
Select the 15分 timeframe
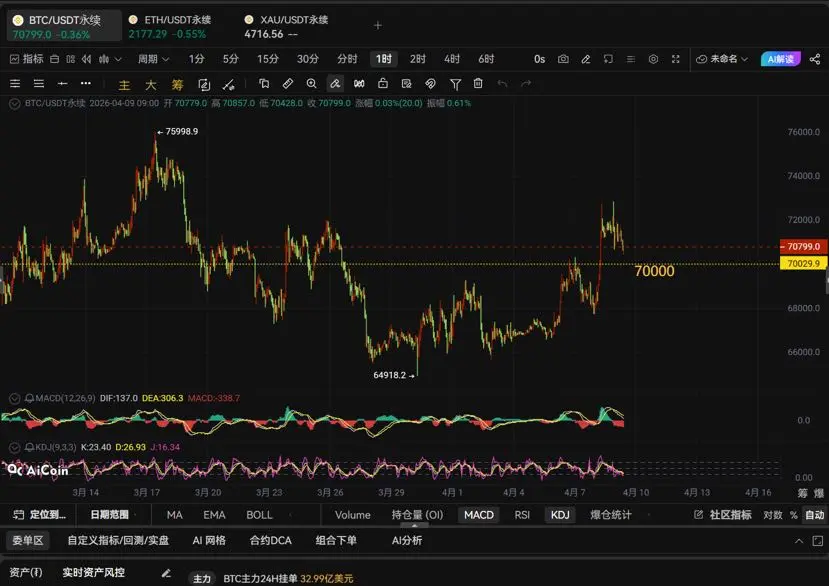[x=268, y=59]
